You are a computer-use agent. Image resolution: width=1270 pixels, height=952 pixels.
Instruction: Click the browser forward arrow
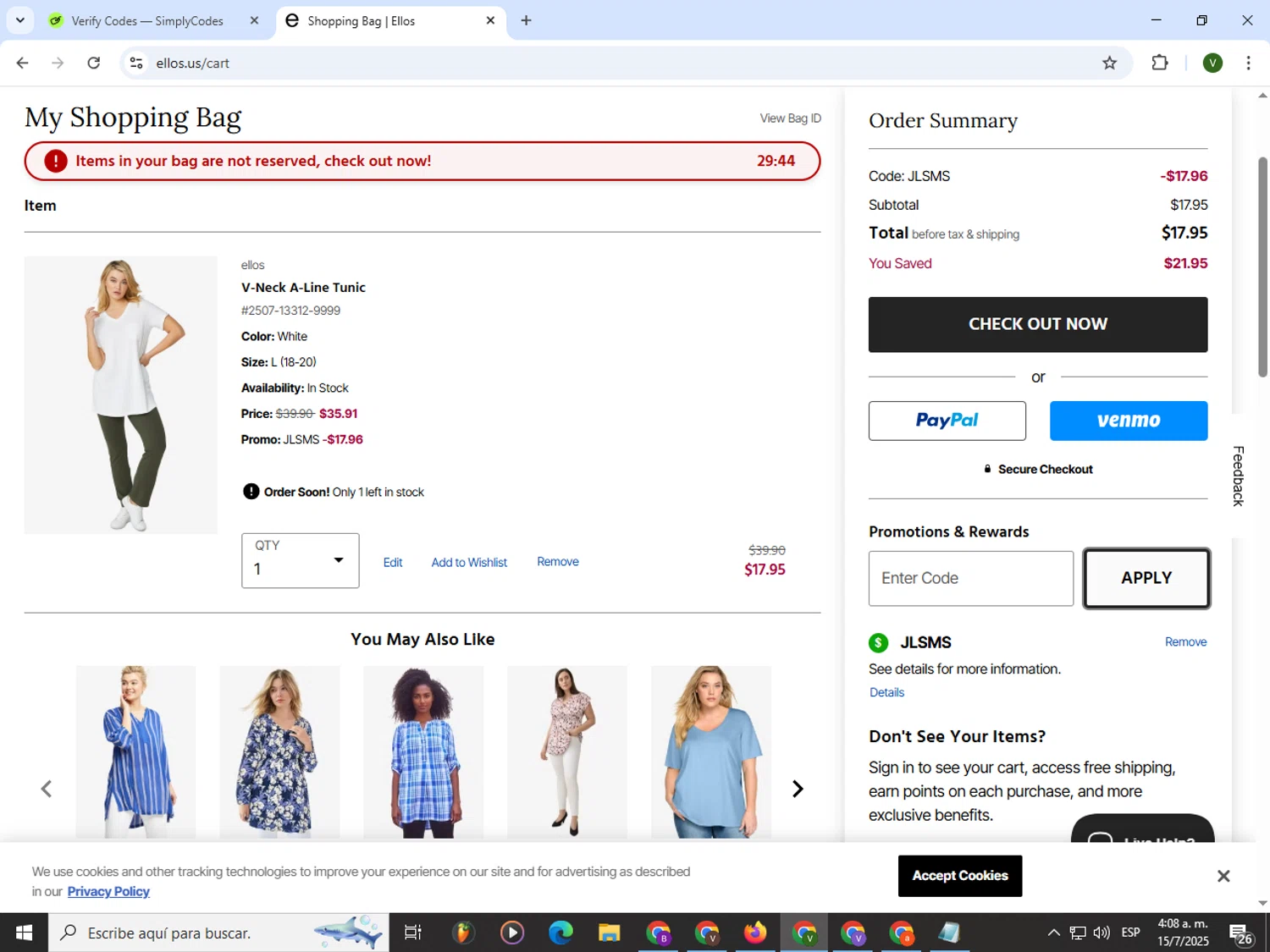click(58, 63)
